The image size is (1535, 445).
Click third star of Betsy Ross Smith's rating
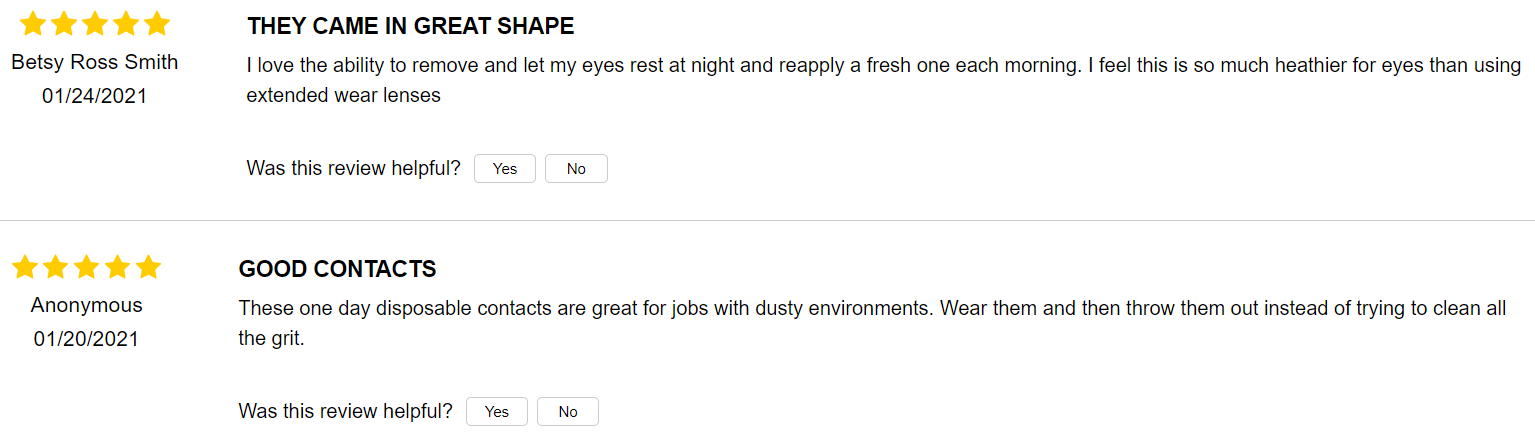point(95,24)
